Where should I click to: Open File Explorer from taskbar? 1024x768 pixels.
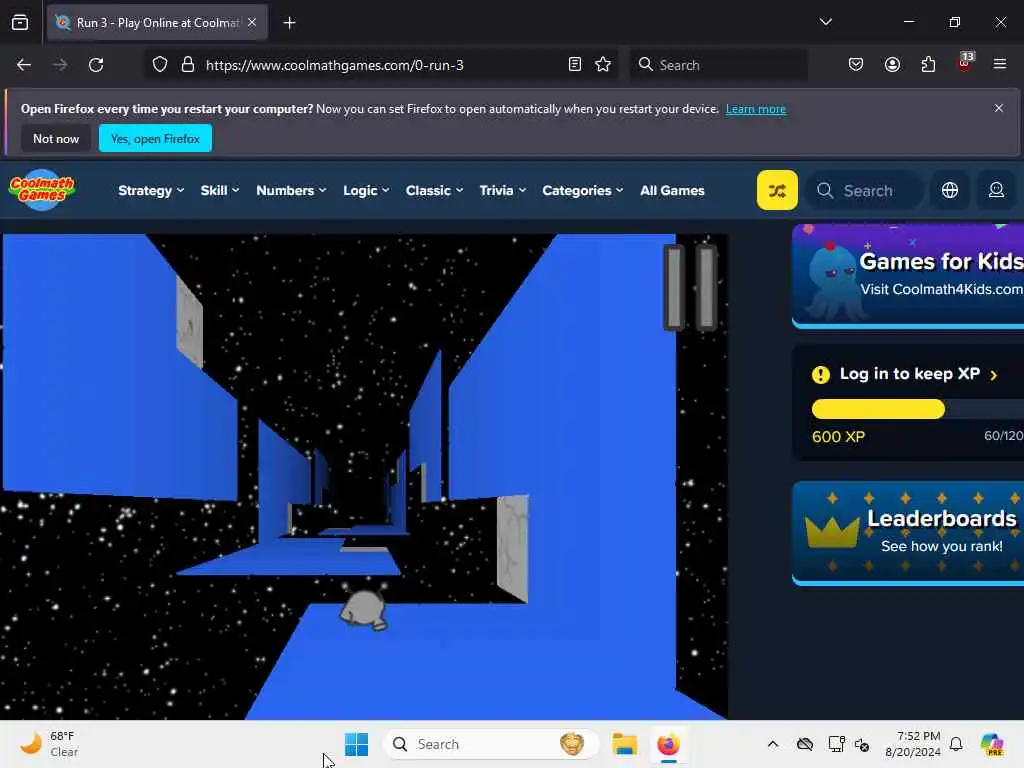[624, 744]
